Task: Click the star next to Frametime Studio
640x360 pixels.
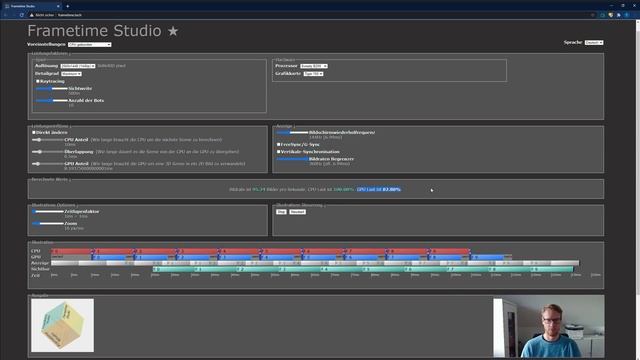Action: [173, 31]
